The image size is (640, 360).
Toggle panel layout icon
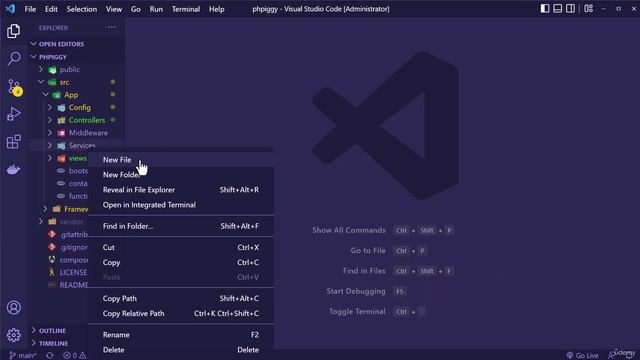click(558, 9)
